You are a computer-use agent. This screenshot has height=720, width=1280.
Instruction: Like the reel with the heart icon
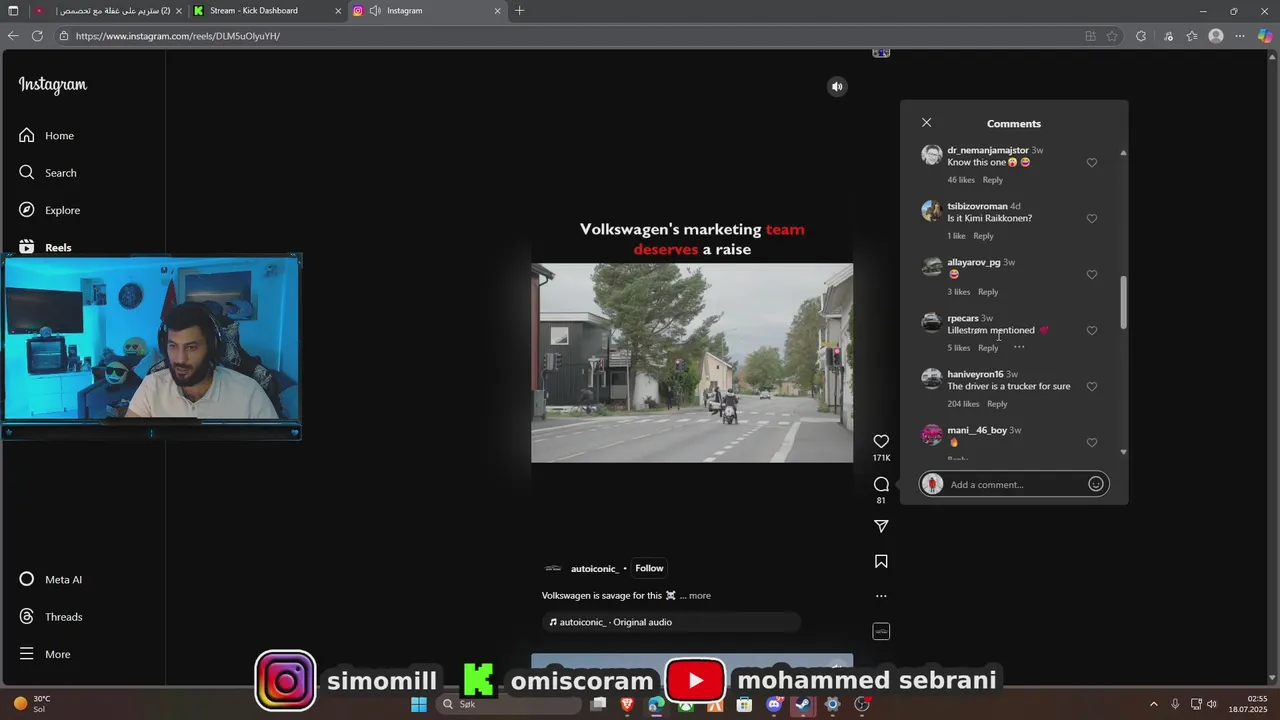[881, 441]
